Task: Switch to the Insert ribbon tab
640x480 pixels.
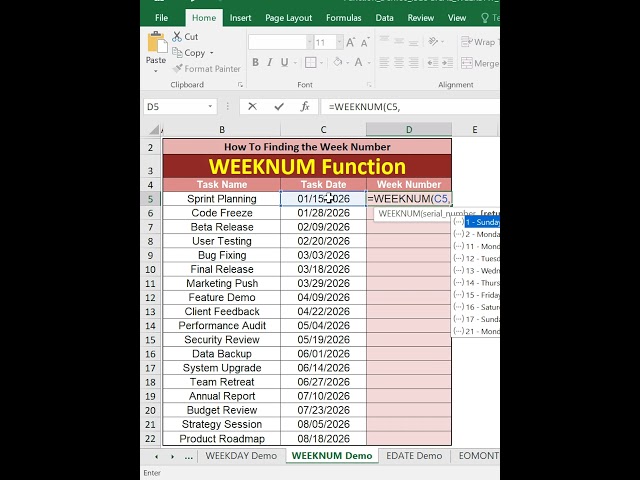Action: [x=240, y=18]
